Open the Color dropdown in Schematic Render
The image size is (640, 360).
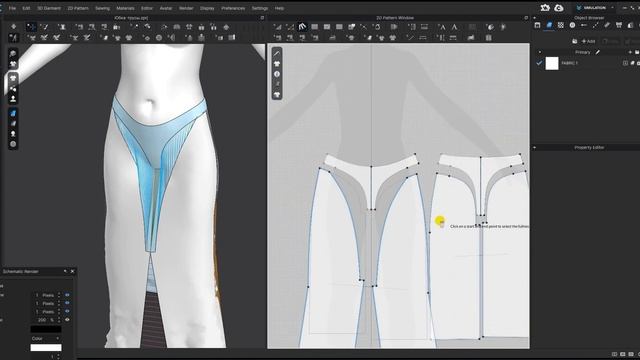click(x=46, y=338)
